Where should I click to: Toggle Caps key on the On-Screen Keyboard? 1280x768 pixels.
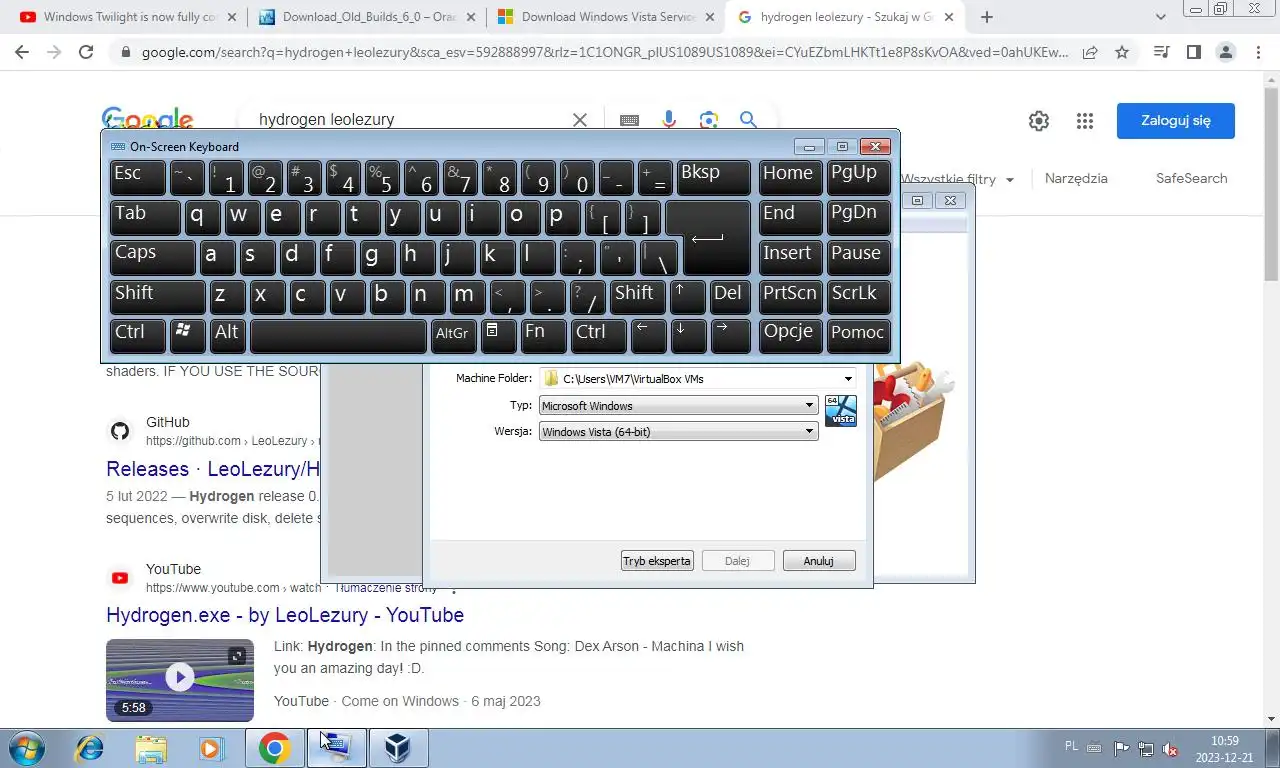(x=153, y=256)
